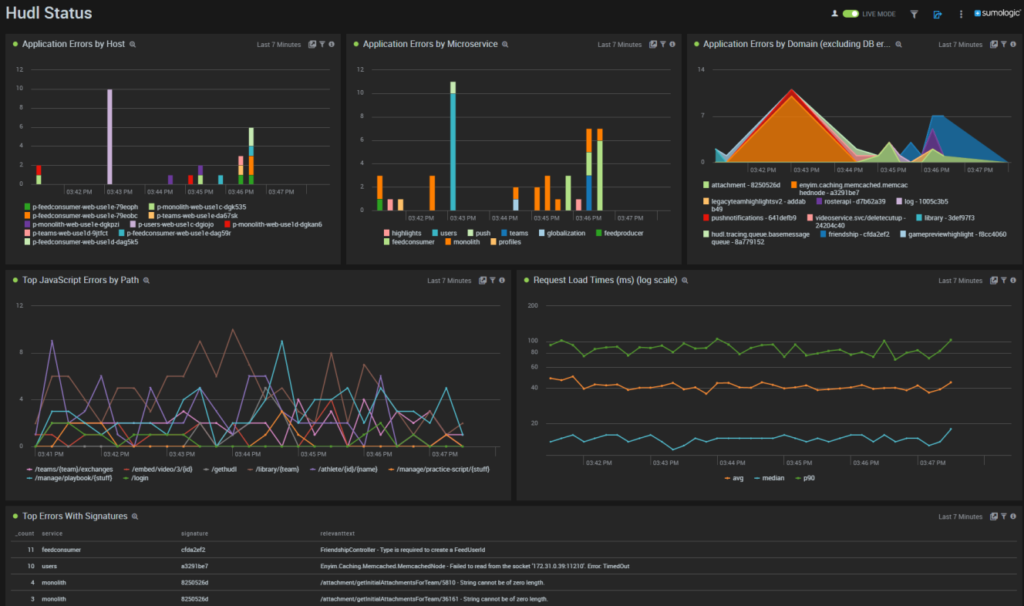This screenshot has height=606, width=1024.
Task: Click Last 7 Minutes on Errors by Domain
Action: click(961, 44)
